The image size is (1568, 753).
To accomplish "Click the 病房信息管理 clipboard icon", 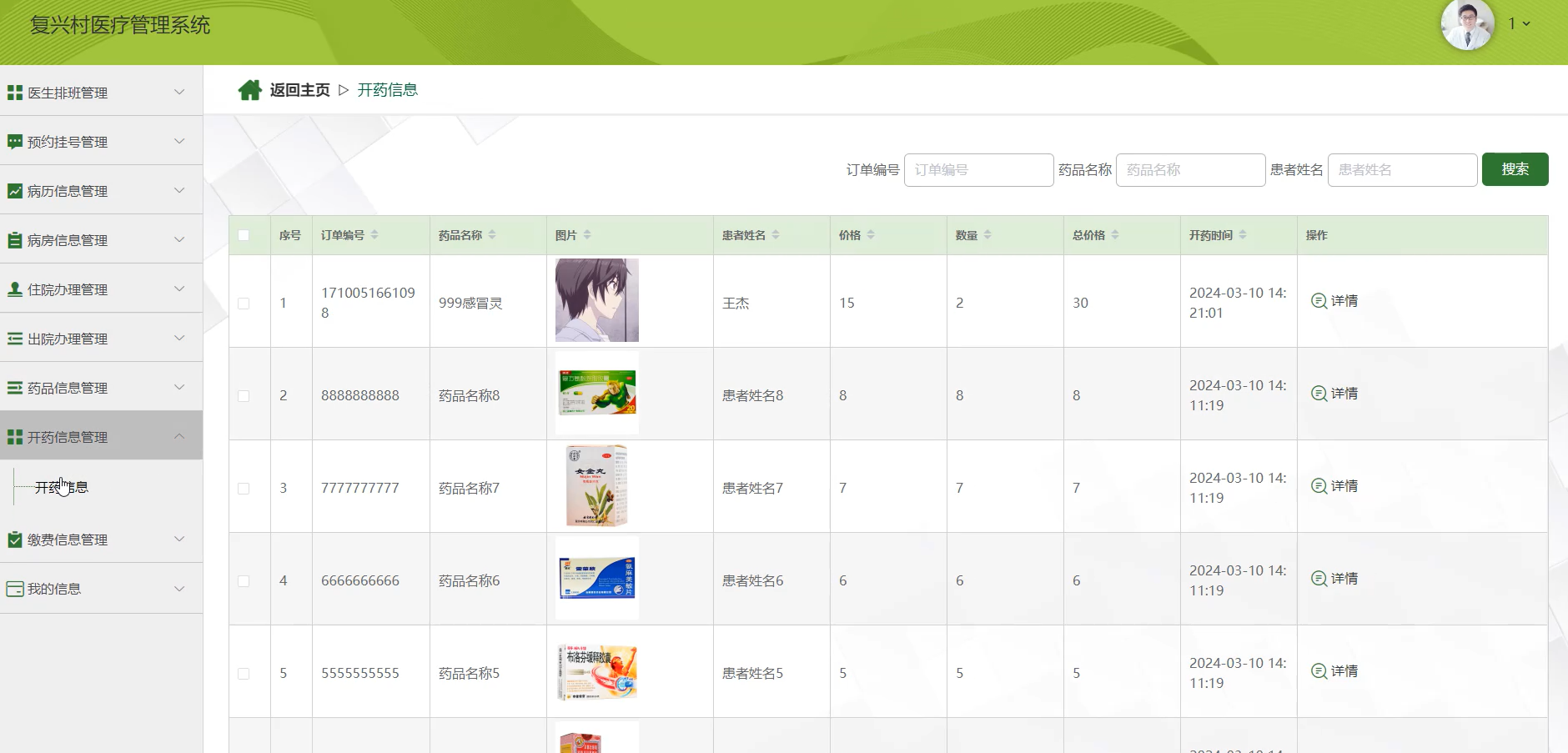I will [14, 240].
